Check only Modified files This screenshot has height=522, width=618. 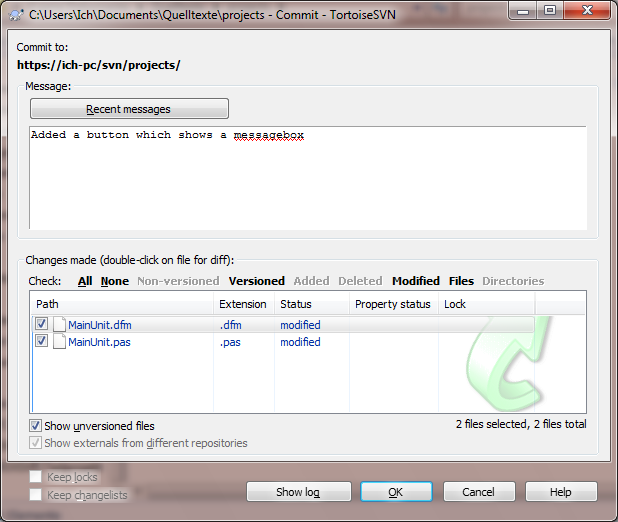(416, 281)
